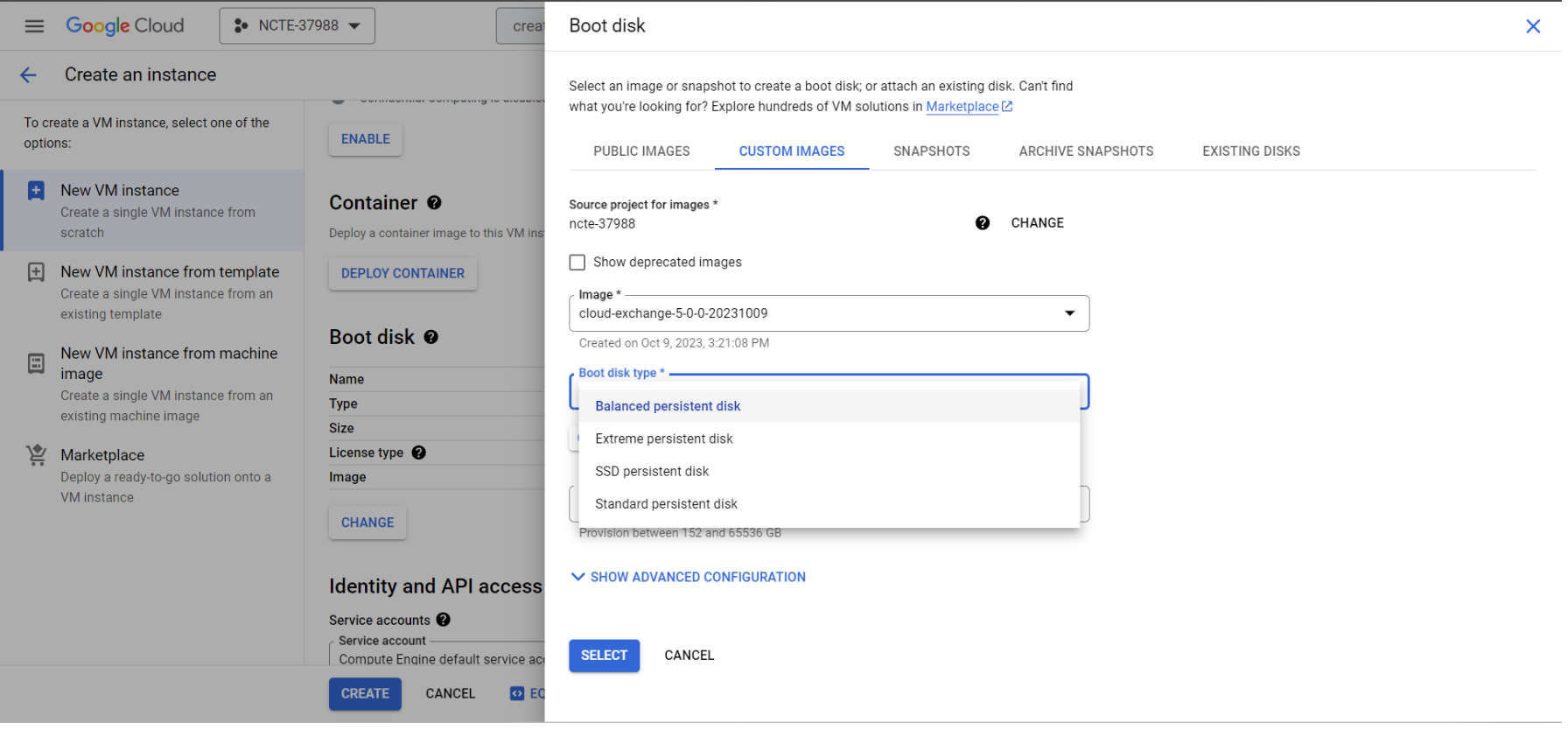The height and width of the screenshot is (744, 1568).
Task: Click Cancel next to Create
Action: (451, 694)
